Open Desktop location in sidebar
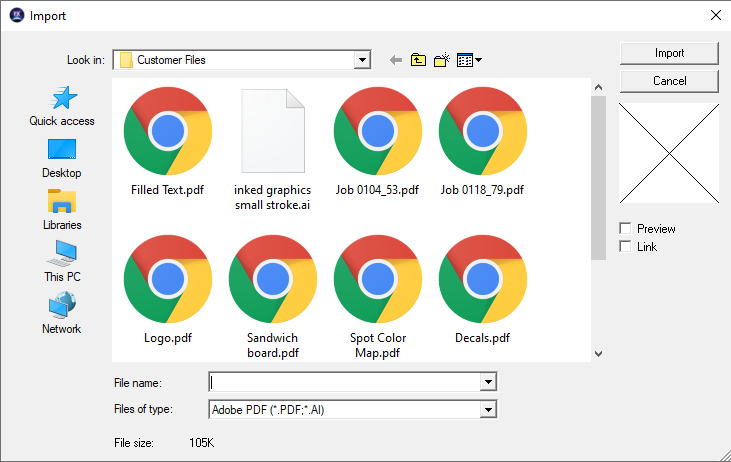The height and width of the screenshot is (462, 731). click(x=62, y=158)
